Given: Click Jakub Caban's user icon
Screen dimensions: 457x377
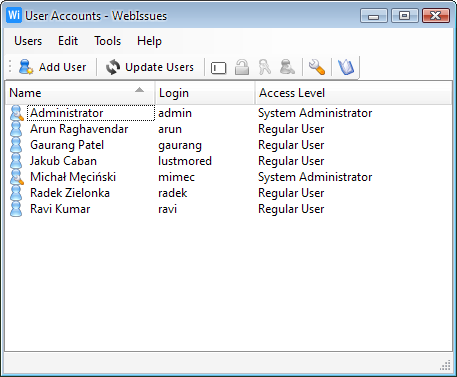Looking at the screenshot, I should click(16, 161).
